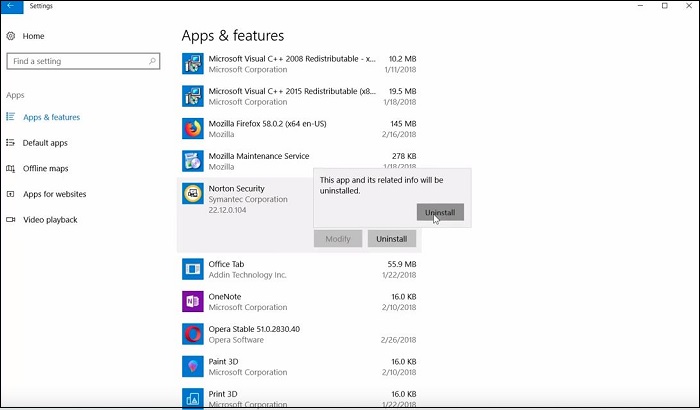Open the Home settings page

33,36
